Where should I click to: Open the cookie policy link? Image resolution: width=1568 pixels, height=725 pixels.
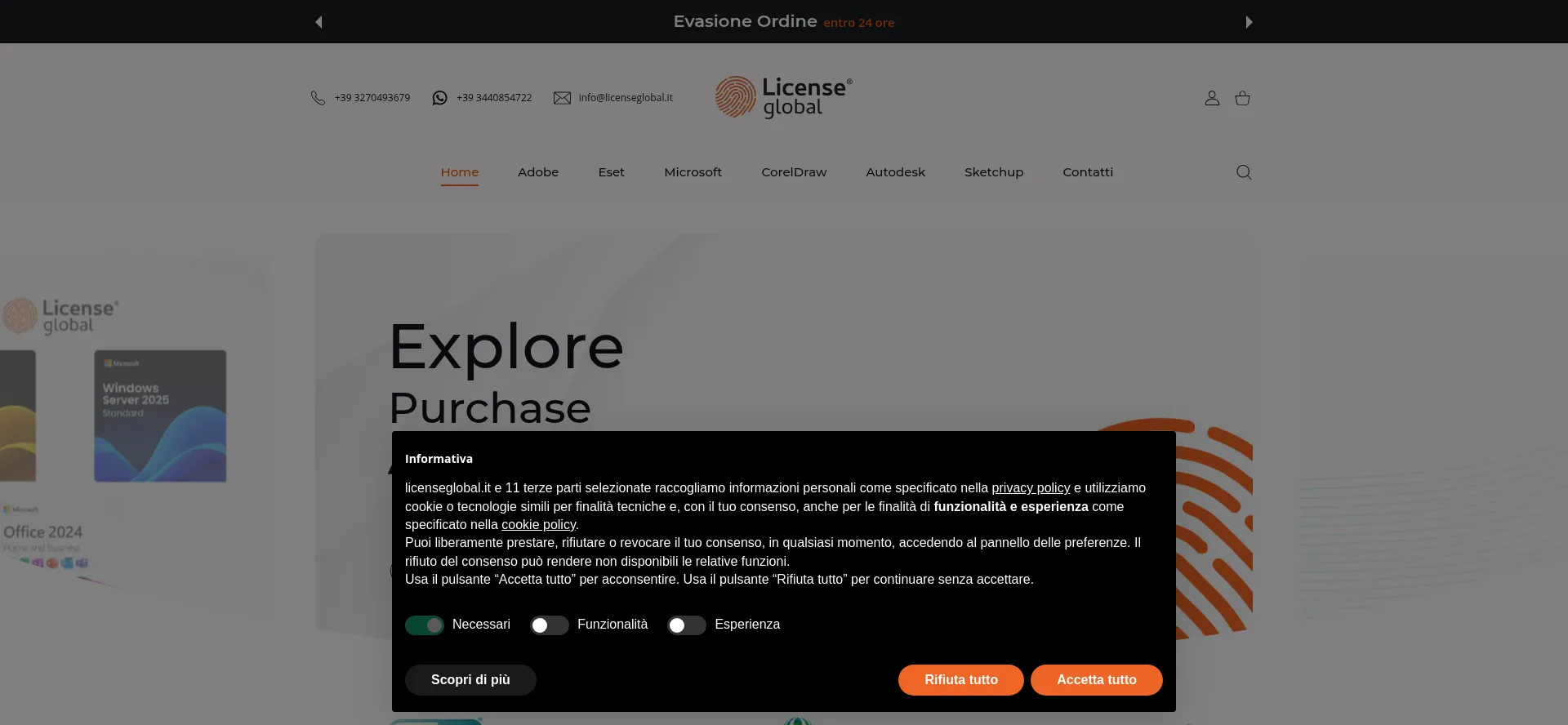(x=538, y=525)
